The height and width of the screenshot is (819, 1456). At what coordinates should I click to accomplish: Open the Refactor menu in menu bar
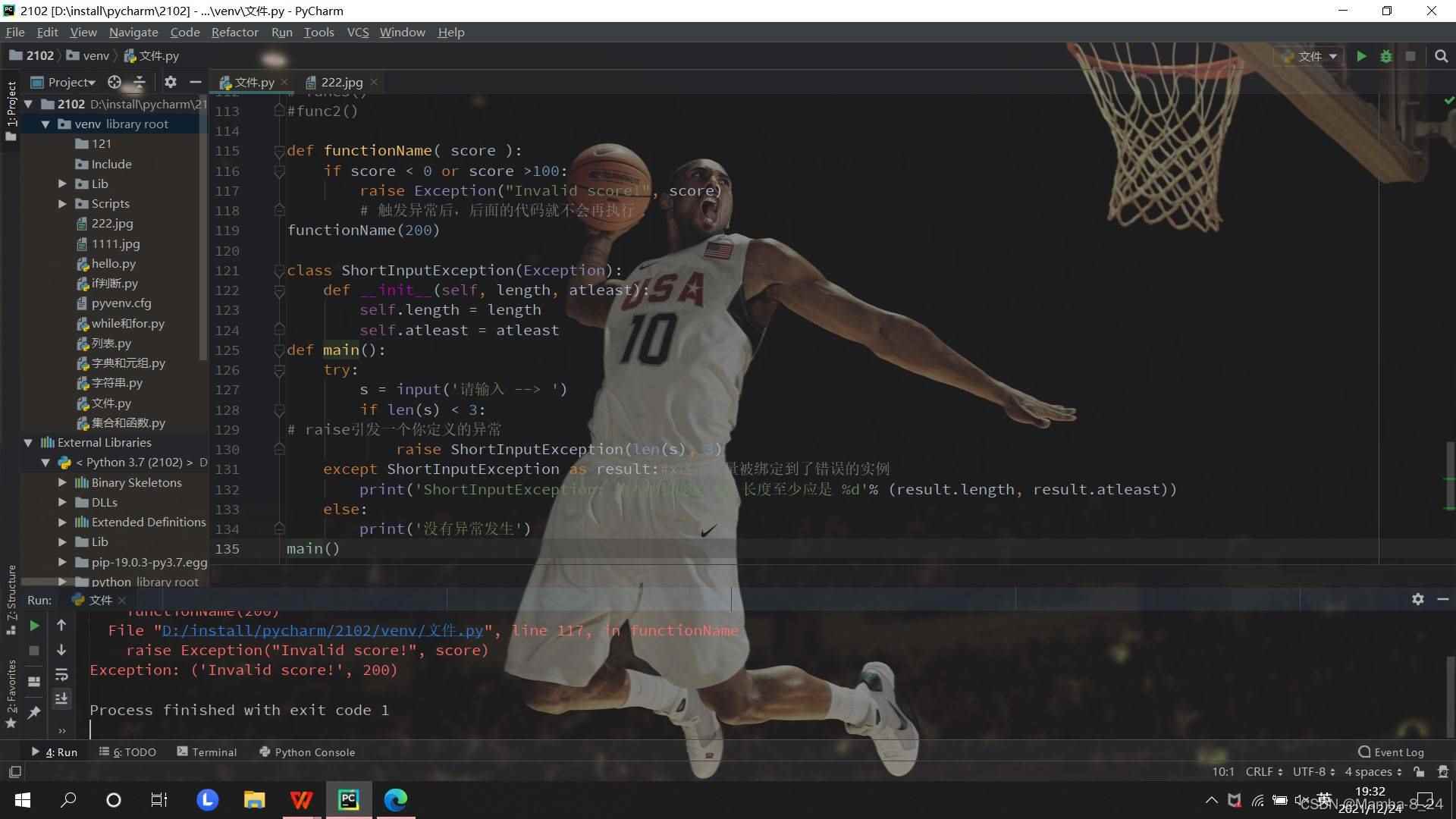coord(234,32)
